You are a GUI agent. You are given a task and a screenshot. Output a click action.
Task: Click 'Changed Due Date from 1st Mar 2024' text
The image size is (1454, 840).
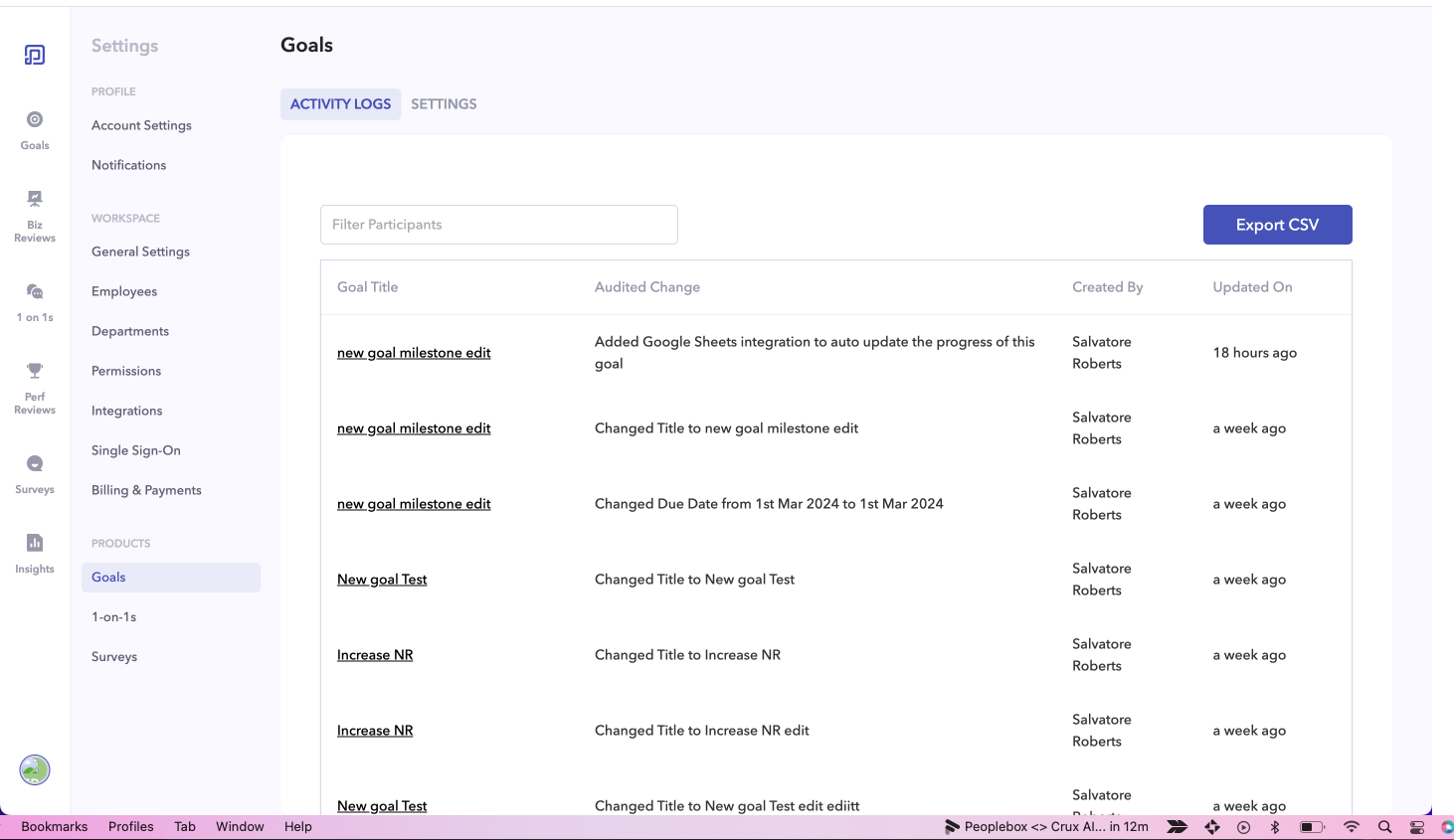point(769,504)
